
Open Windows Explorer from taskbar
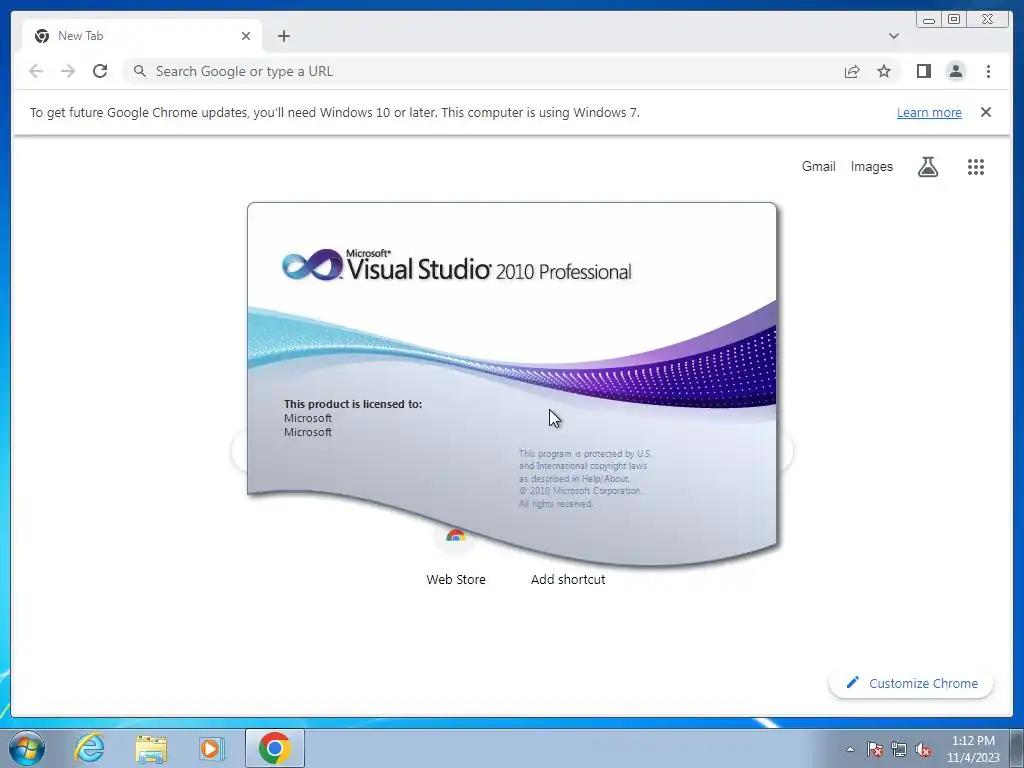coord(151,748)
